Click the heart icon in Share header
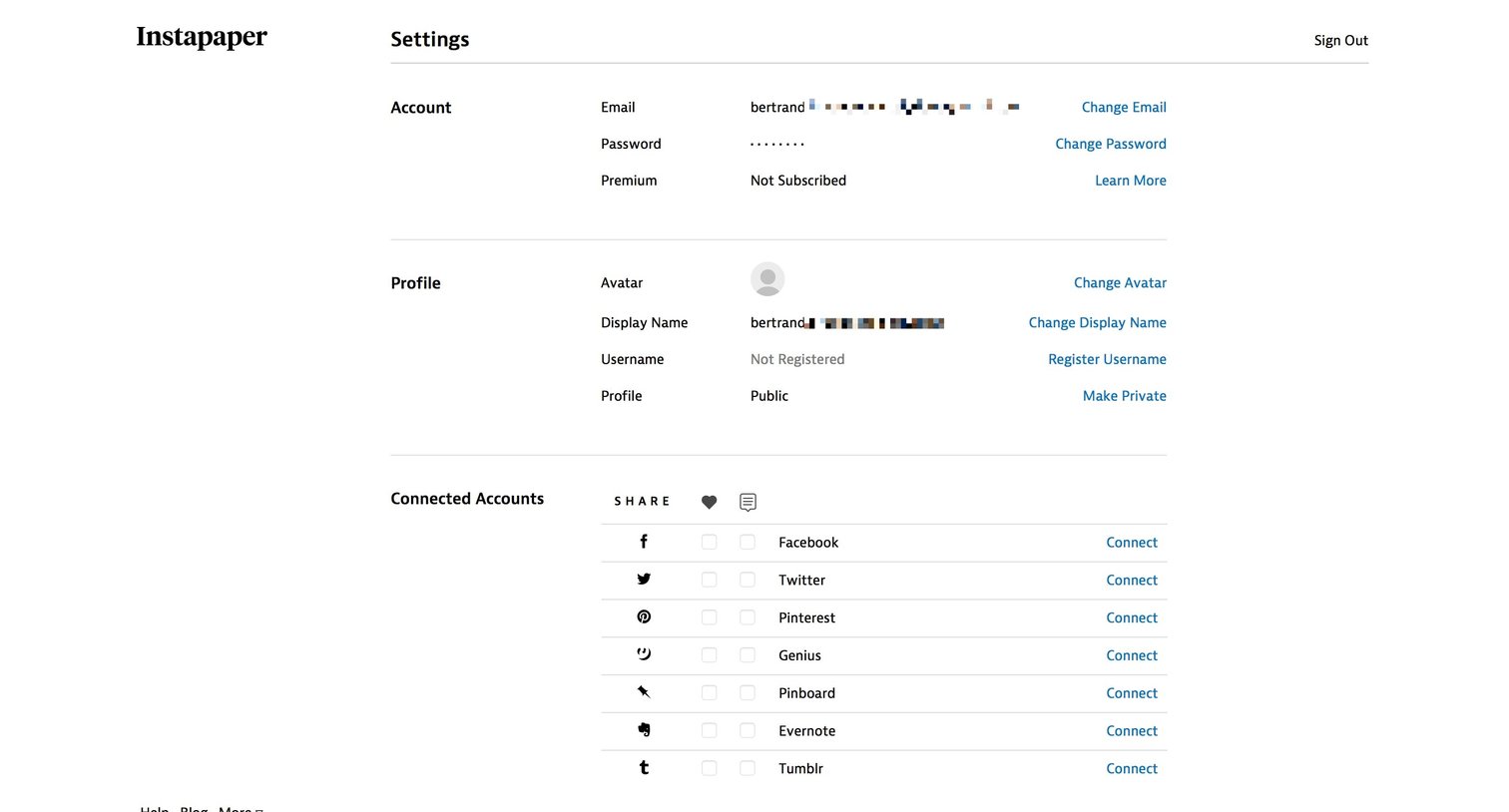1509x812 pixels. pyautogui.click(x=709, y=502)
